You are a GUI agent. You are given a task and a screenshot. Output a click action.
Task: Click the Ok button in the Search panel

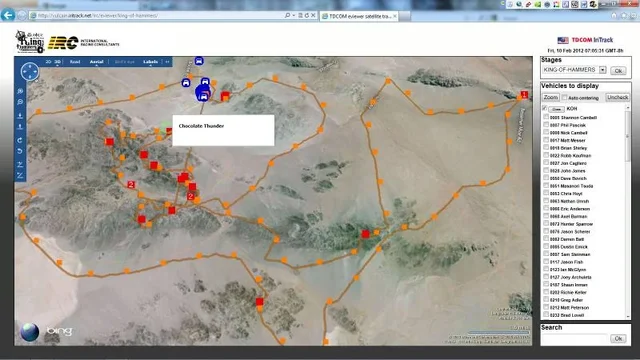(618, 338)
